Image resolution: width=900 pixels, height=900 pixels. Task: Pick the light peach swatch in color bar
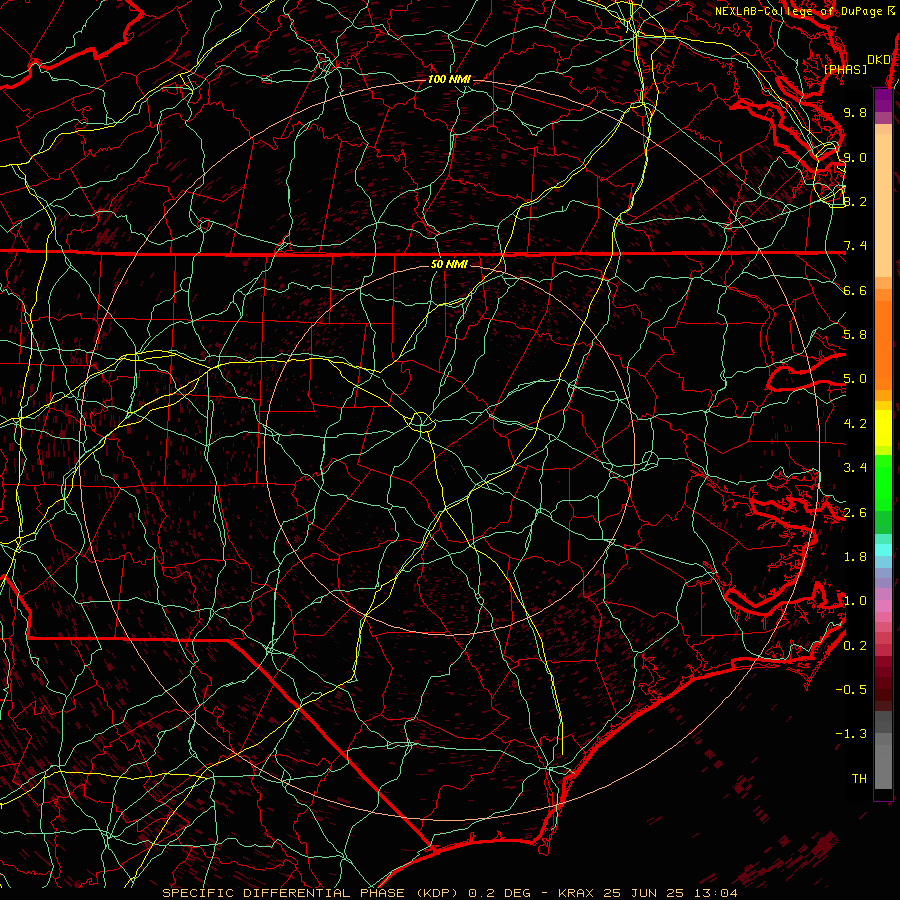(x=883, y=205)
